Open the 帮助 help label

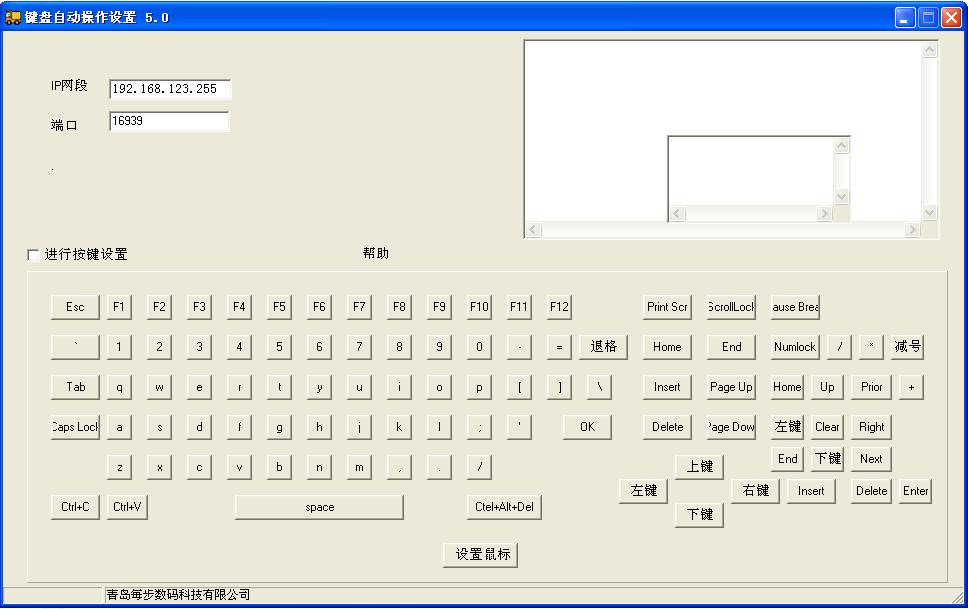coord(376,254)
